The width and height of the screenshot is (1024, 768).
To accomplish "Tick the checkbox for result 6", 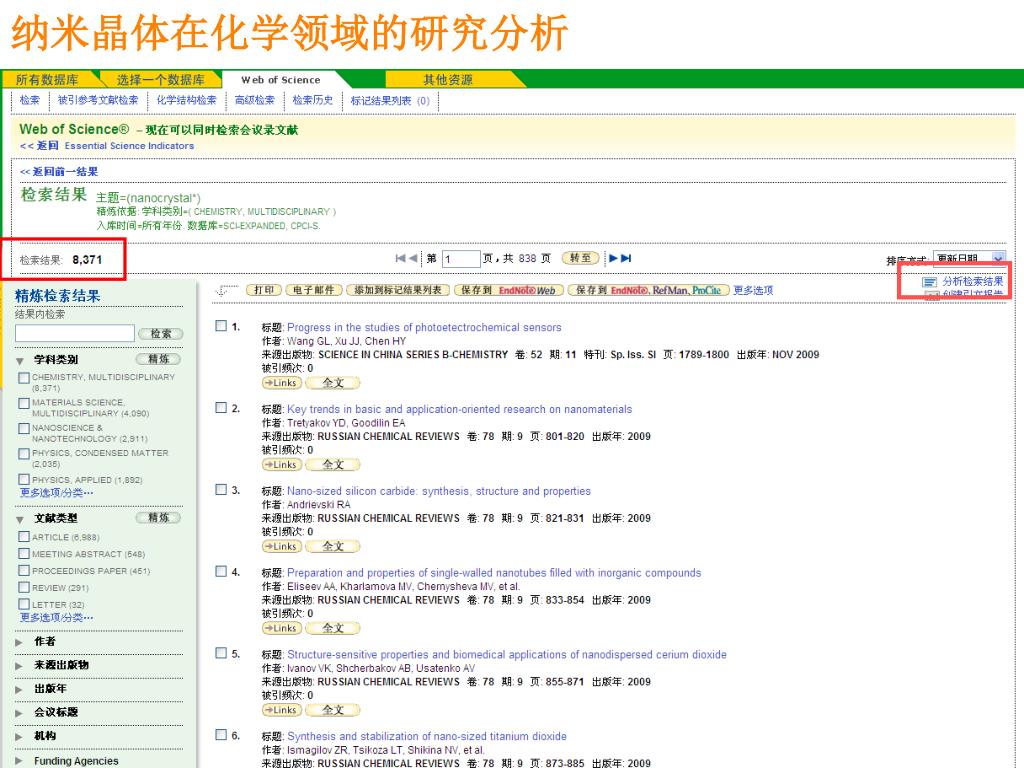I will 221,735.
